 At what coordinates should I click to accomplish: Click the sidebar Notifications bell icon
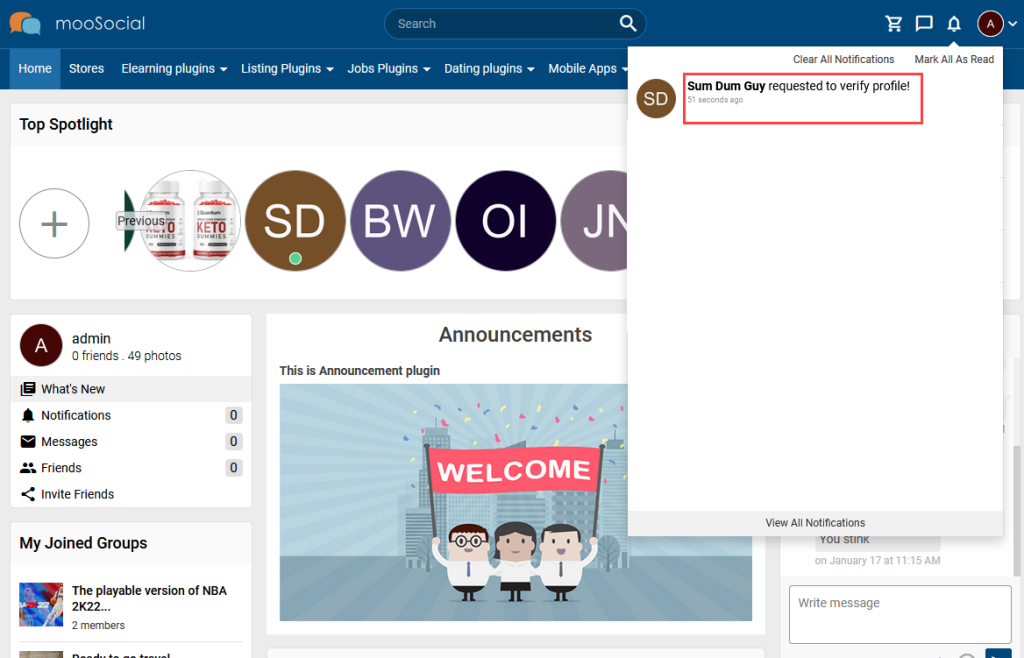pyautogui.click(x=28, y=415)
